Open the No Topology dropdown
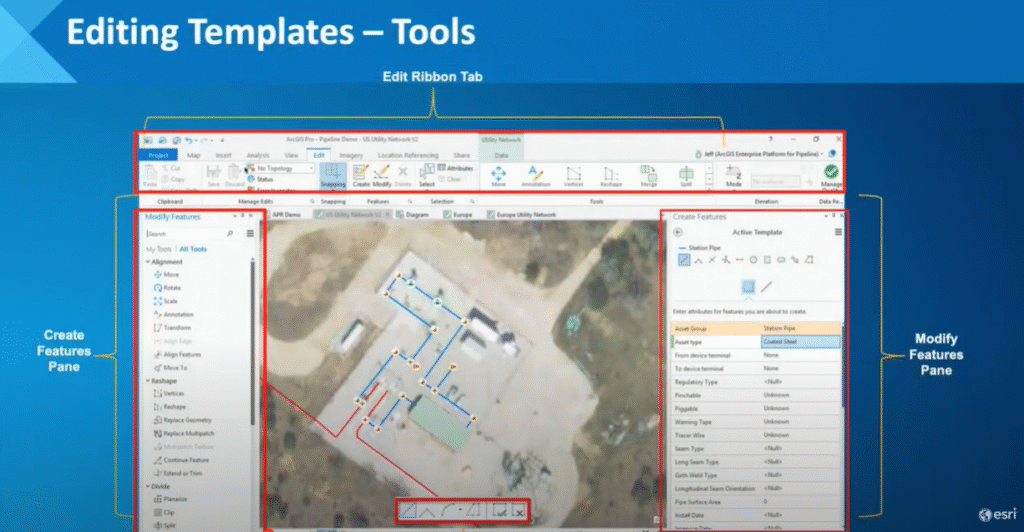 (280, 168)
